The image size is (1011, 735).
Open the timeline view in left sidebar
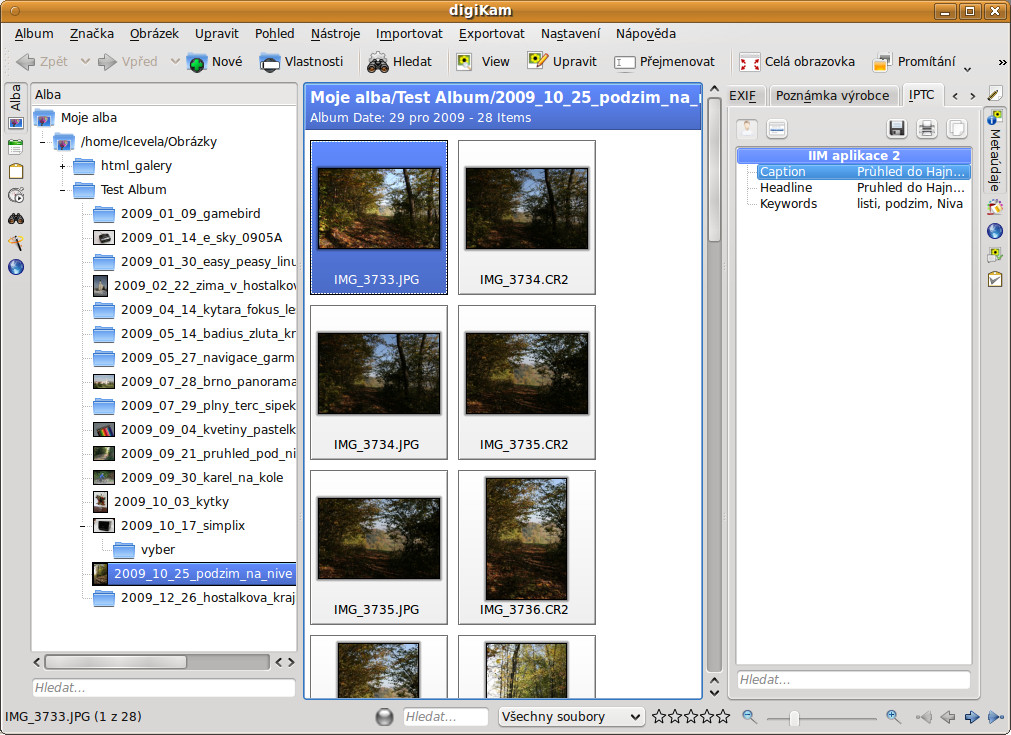tap(15, 195)
